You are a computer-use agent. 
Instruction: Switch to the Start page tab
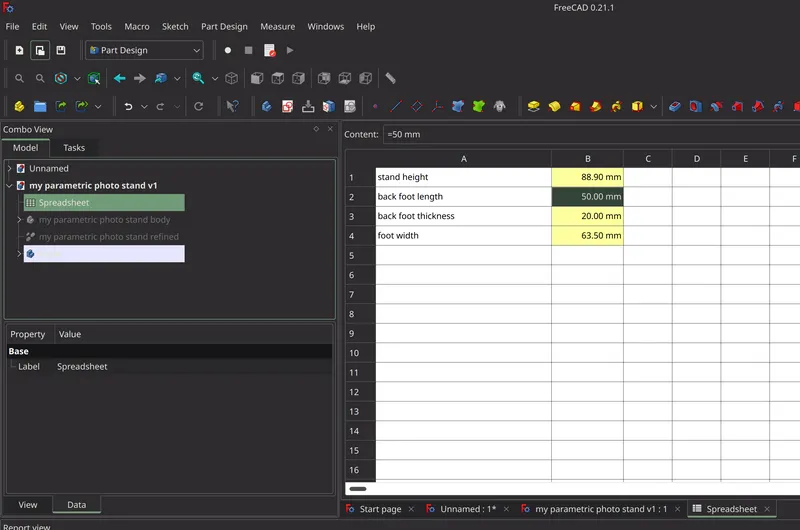(x=373, y=509)
